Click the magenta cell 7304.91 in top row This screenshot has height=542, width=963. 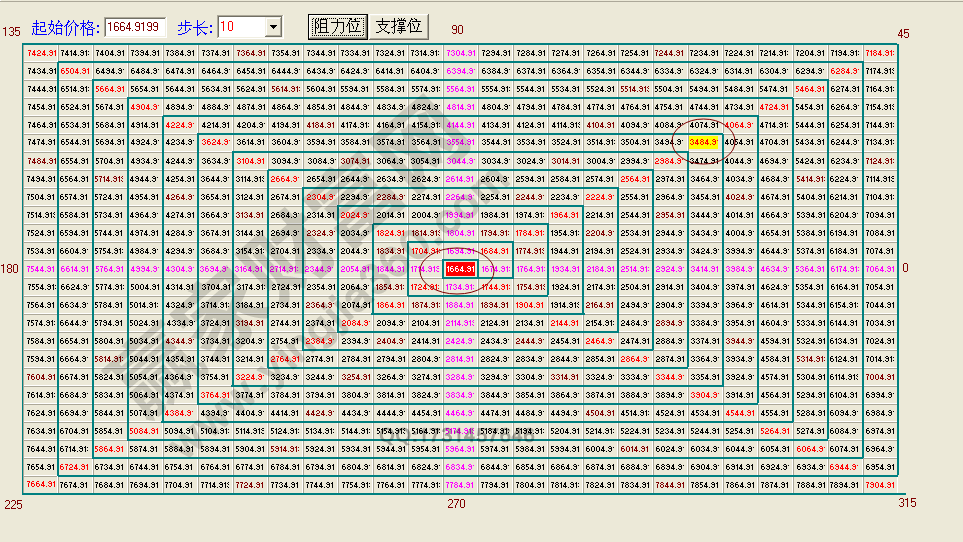pos(461,53)
